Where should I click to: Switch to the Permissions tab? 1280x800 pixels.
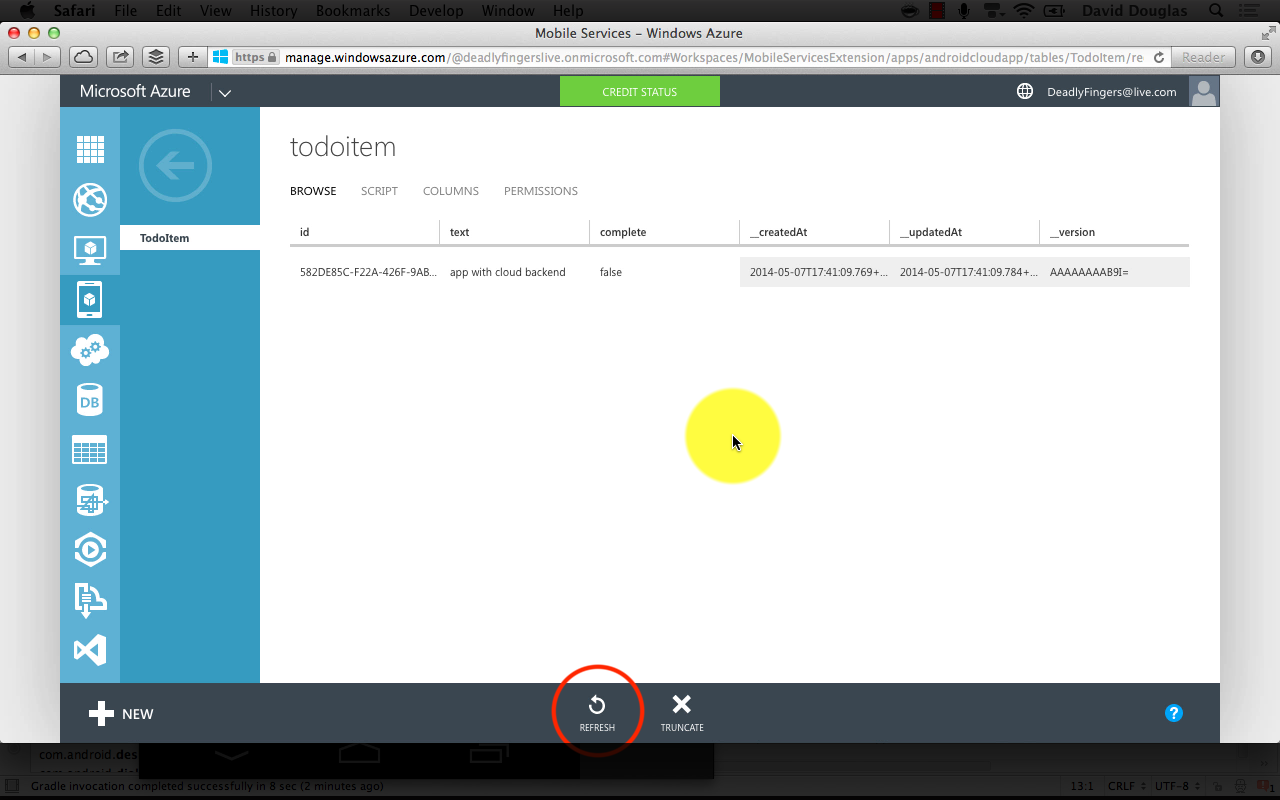click(541, 191)
